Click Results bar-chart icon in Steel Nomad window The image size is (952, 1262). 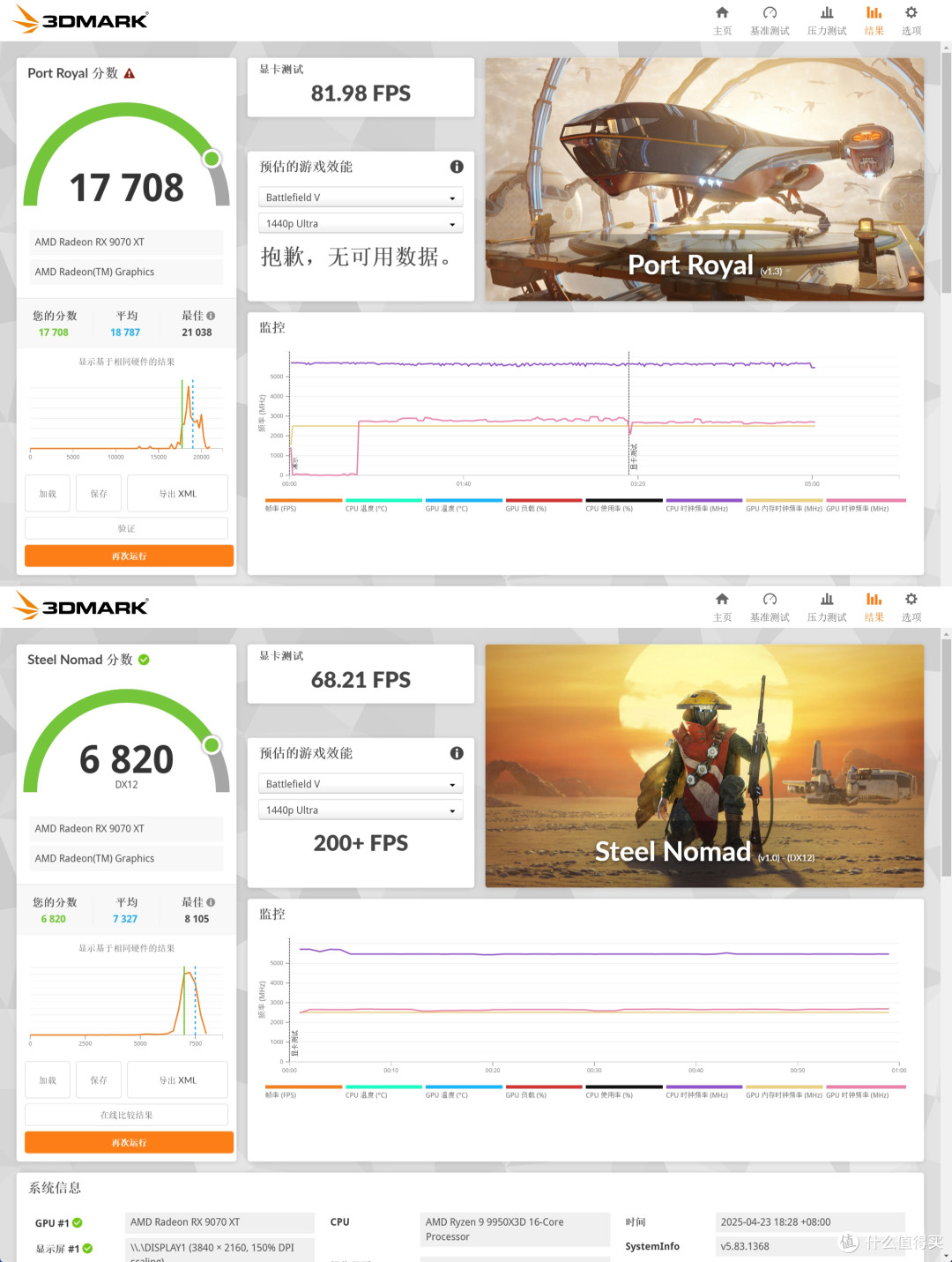pos(874,599)
